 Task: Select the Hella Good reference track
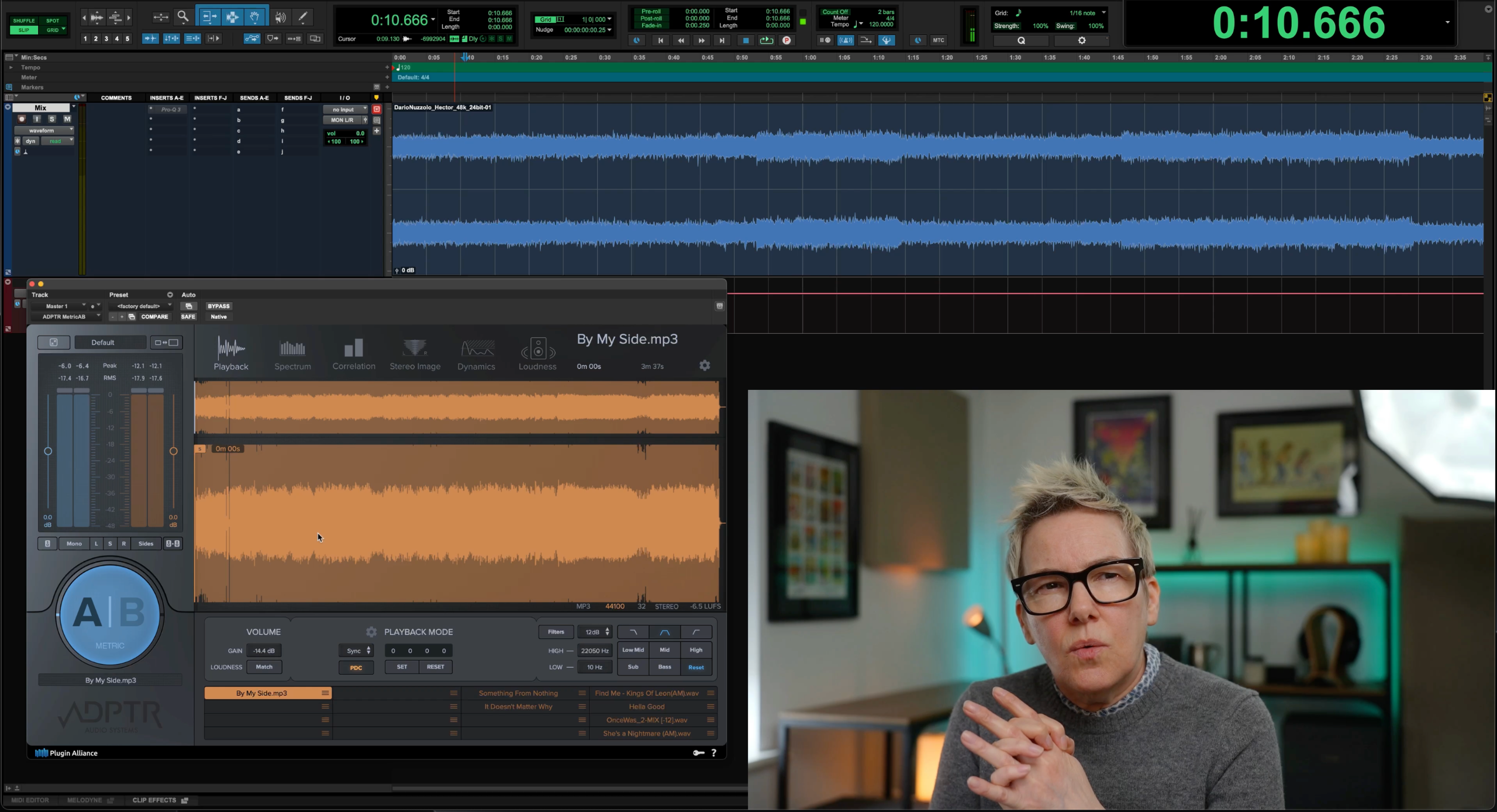click(647, 707)
